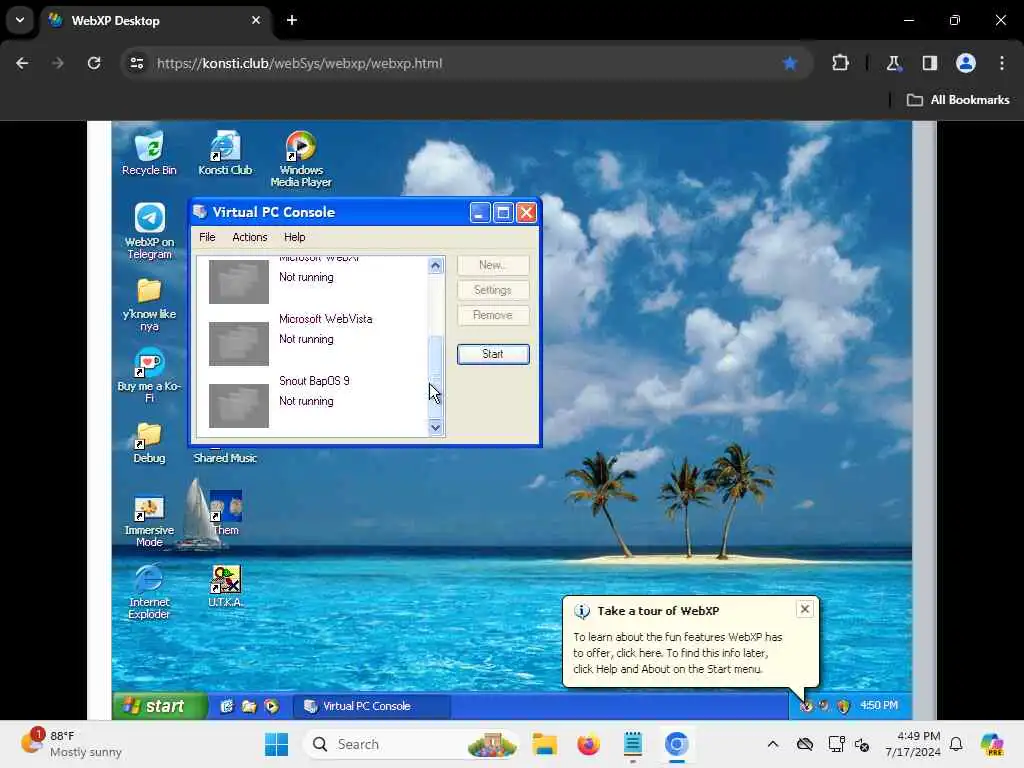
Task: Open the Chrome Extensions puzzle icon
Action: tap(840, 63)
